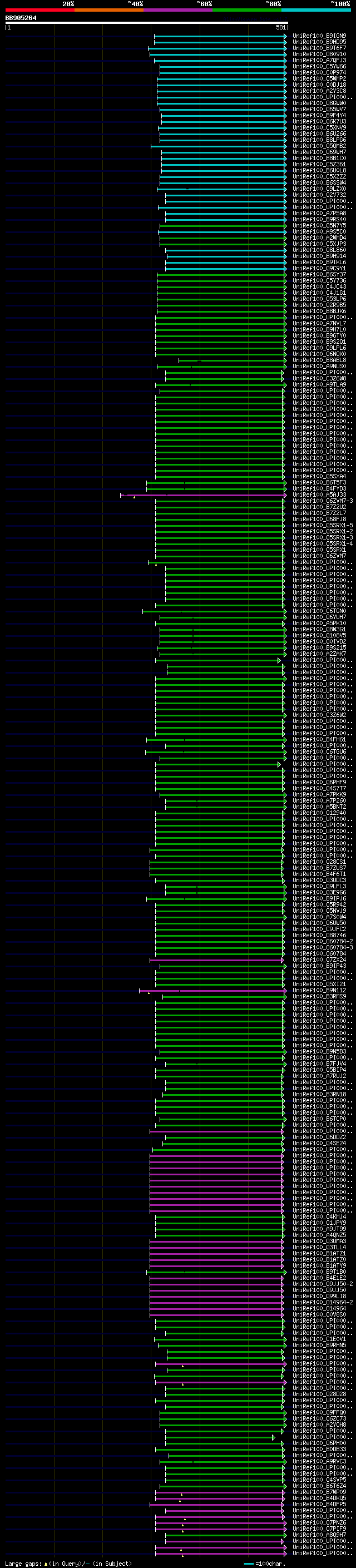The image size is (356, 1568).
Task: Select label UniRef100_B6SY37
Action: click(x=319, y=275)
